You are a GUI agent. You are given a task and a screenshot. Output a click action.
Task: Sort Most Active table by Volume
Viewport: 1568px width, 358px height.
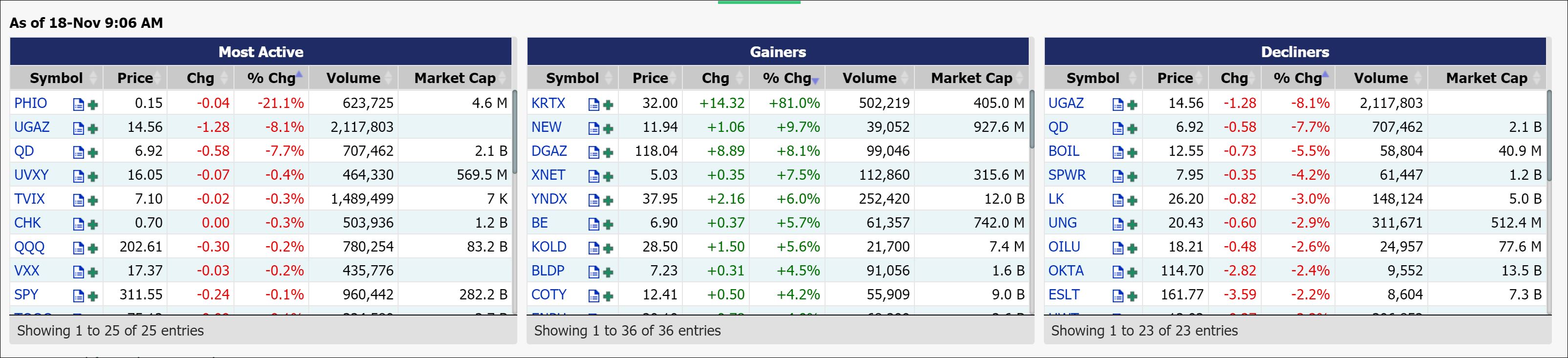[x=353, y=78]
